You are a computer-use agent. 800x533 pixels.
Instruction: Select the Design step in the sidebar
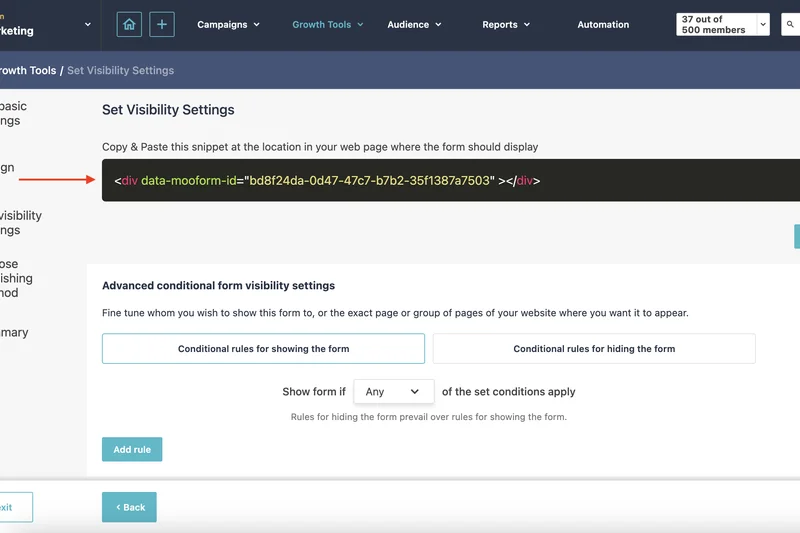(7, 168)
